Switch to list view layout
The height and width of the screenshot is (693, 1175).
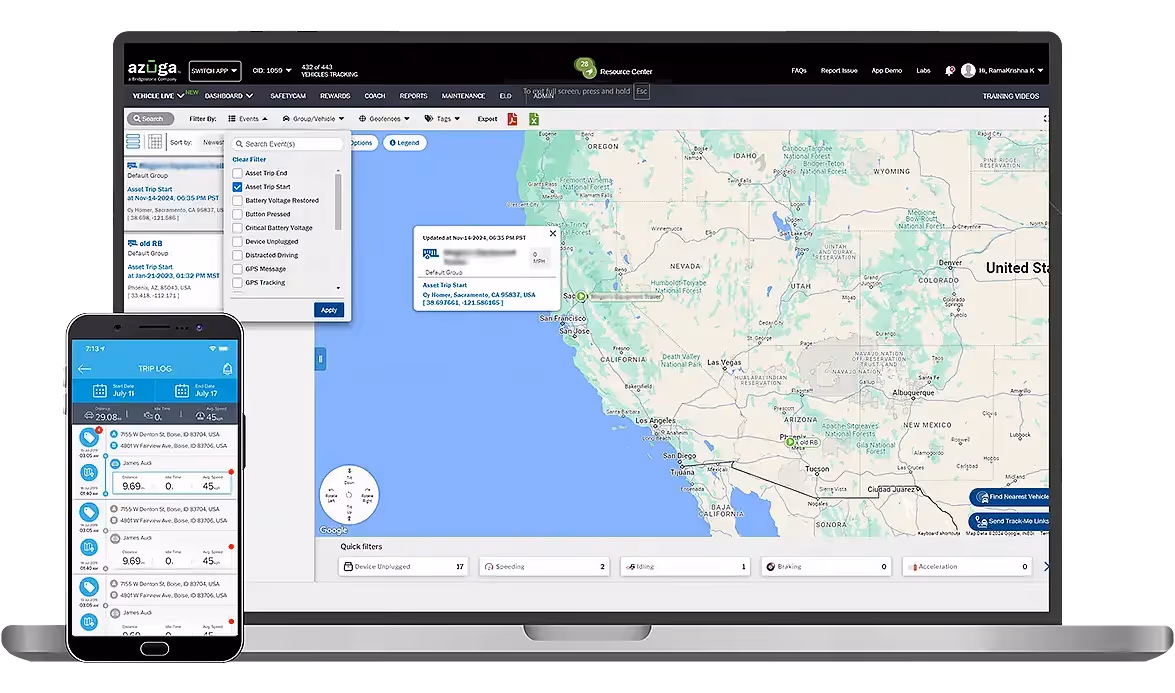pos(133,142)
